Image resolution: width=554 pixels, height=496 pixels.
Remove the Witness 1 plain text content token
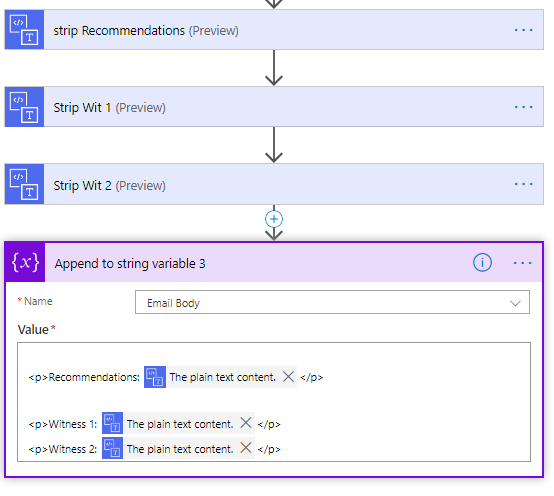pyautogui.click(x=246, y=423)
